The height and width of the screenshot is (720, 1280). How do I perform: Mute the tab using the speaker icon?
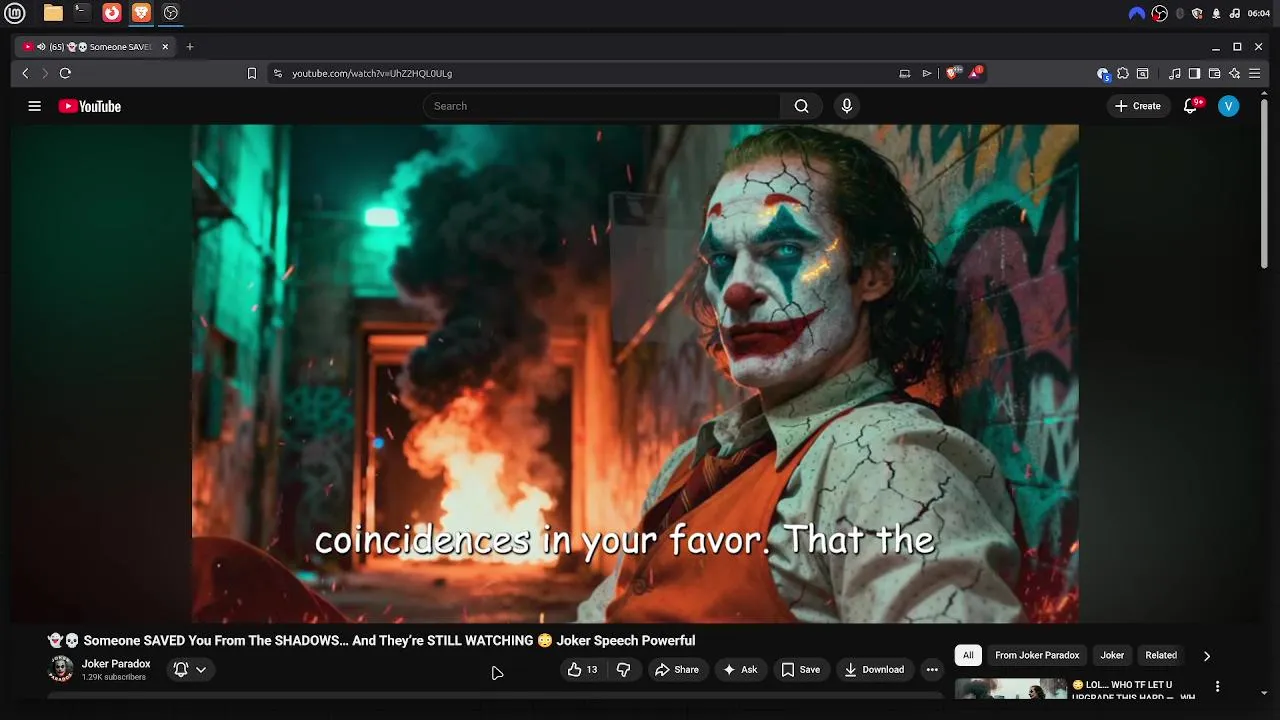pyautogui.click(x=41, y=46)
